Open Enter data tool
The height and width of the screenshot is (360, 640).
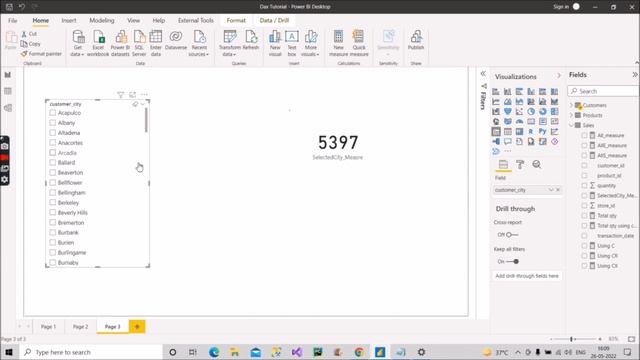click(156, 43)
